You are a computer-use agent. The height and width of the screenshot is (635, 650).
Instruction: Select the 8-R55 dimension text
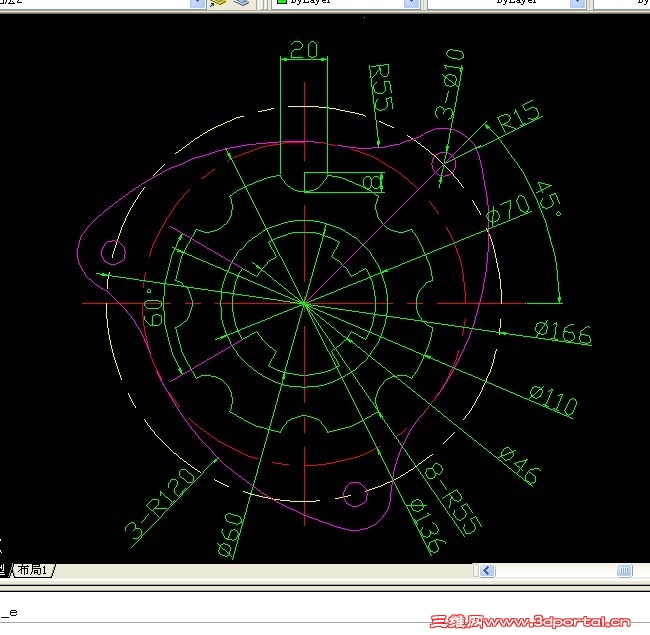click(454, 499)
